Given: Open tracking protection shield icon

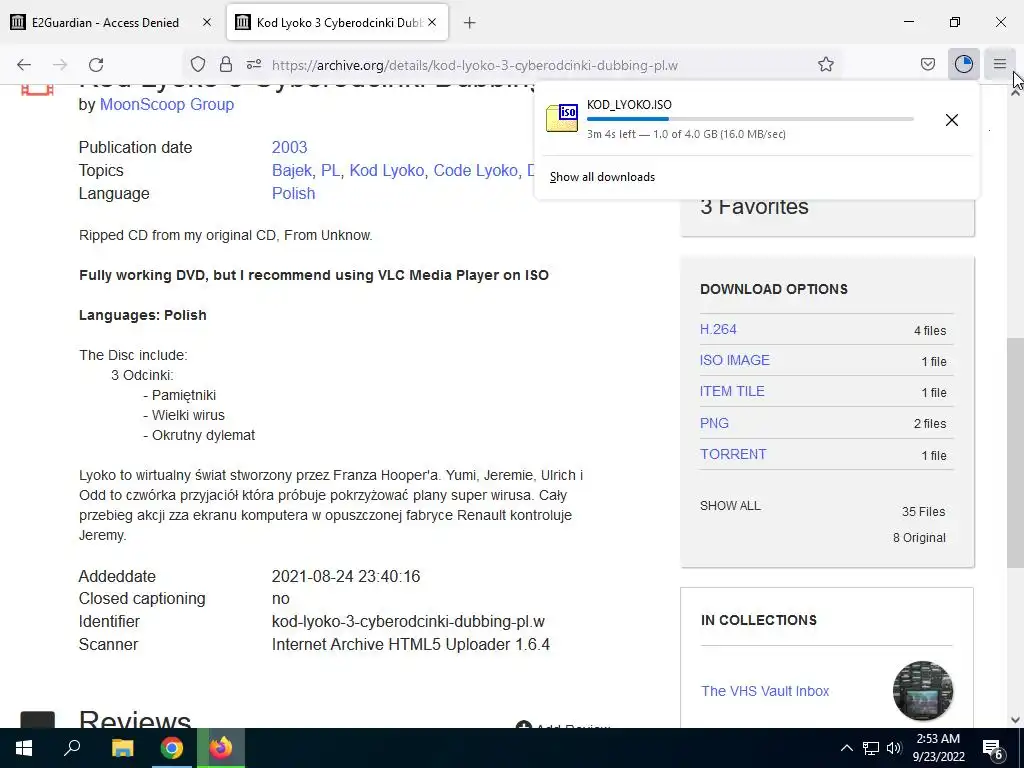Looking at the screenshot, I should coord(198,64).
